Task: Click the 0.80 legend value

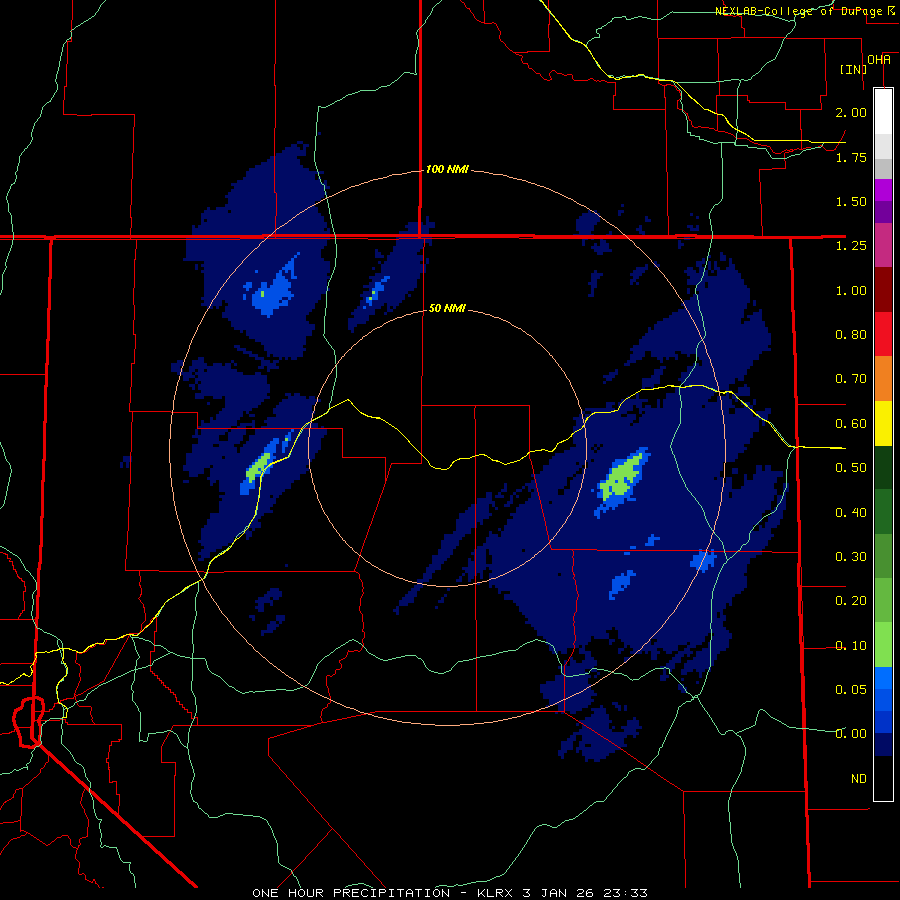Action: click(x=851, y=335)
